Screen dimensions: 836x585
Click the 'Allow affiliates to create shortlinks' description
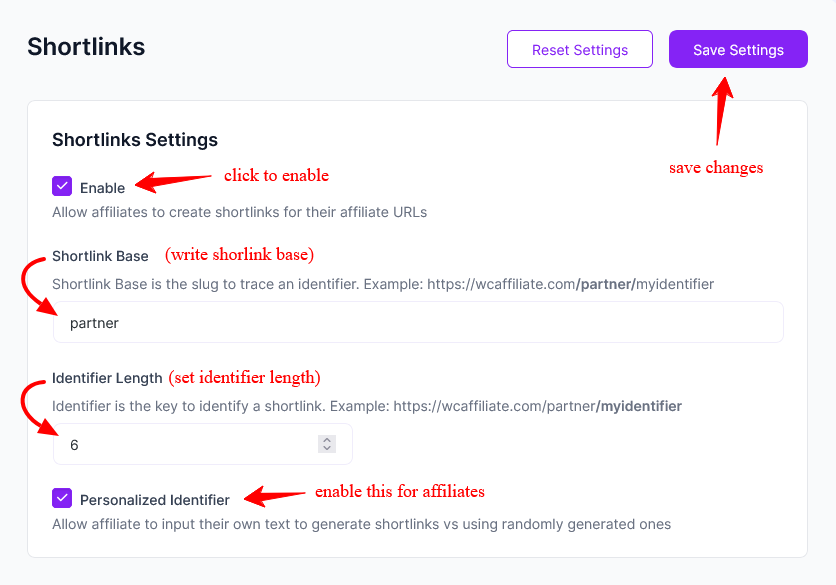[x=240, y=212]
